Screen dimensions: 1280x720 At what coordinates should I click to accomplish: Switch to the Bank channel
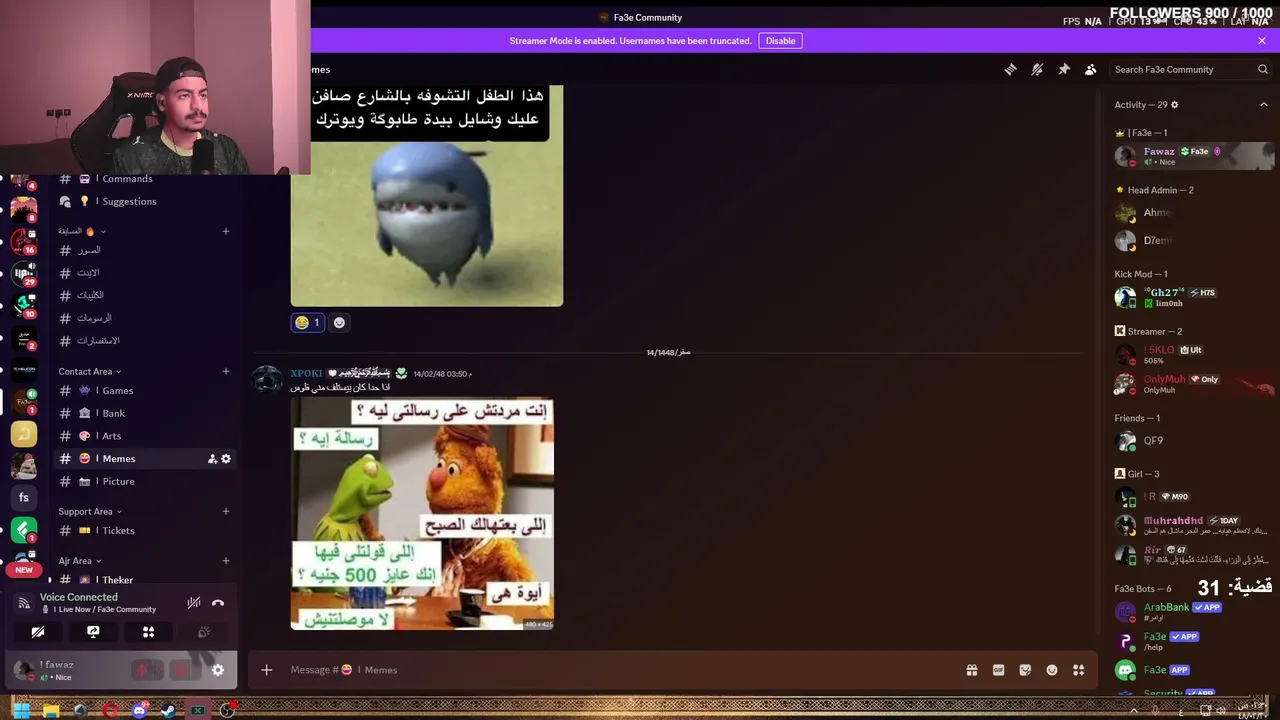click(x=146, y=413)
